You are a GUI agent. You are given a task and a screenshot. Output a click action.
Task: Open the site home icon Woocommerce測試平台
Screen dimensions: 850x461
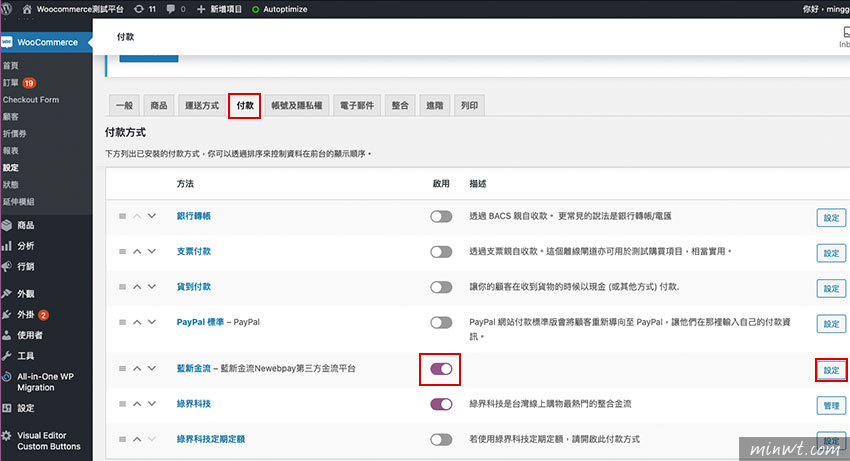pyautogui.click(x=27, y=9)
